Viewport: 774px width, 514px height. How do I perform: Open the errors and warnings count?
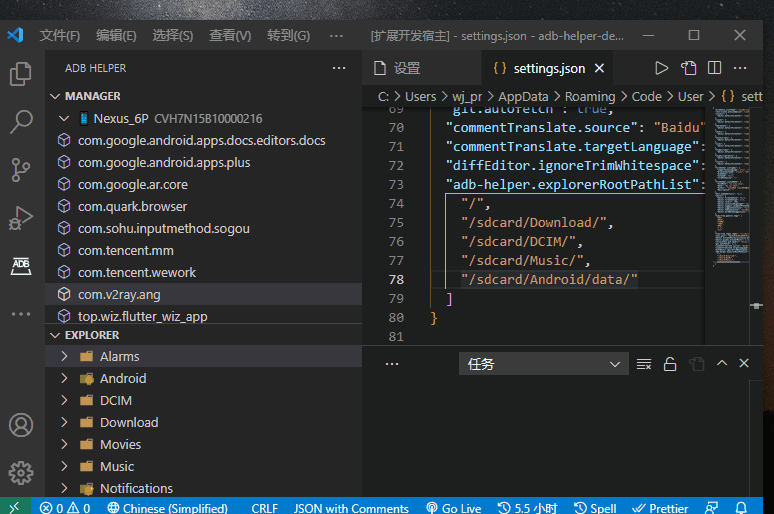[x=65, y=508]
